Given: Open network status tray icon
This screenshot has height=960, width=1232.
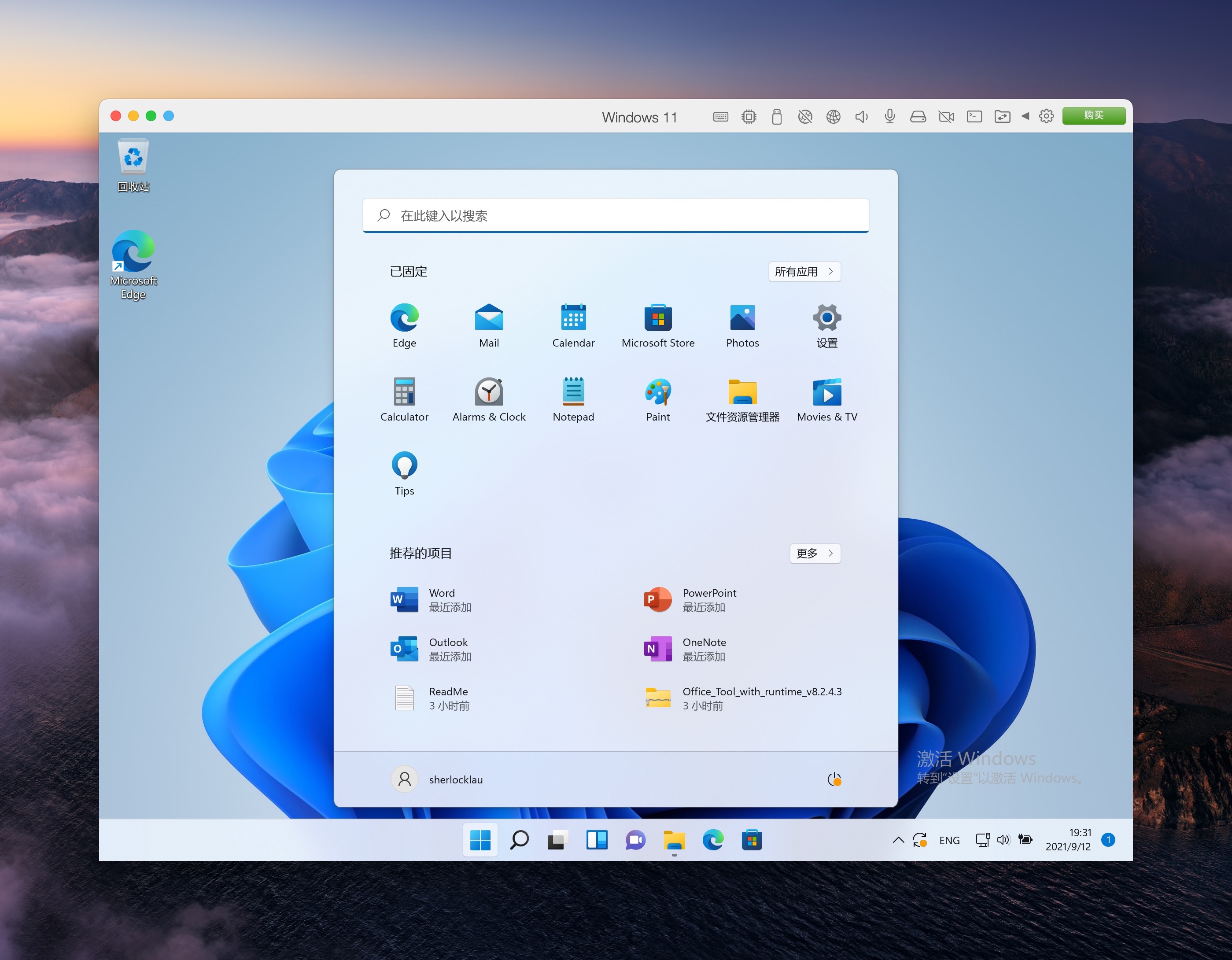Looking at the screenshot, I should [x=983, y=840].
